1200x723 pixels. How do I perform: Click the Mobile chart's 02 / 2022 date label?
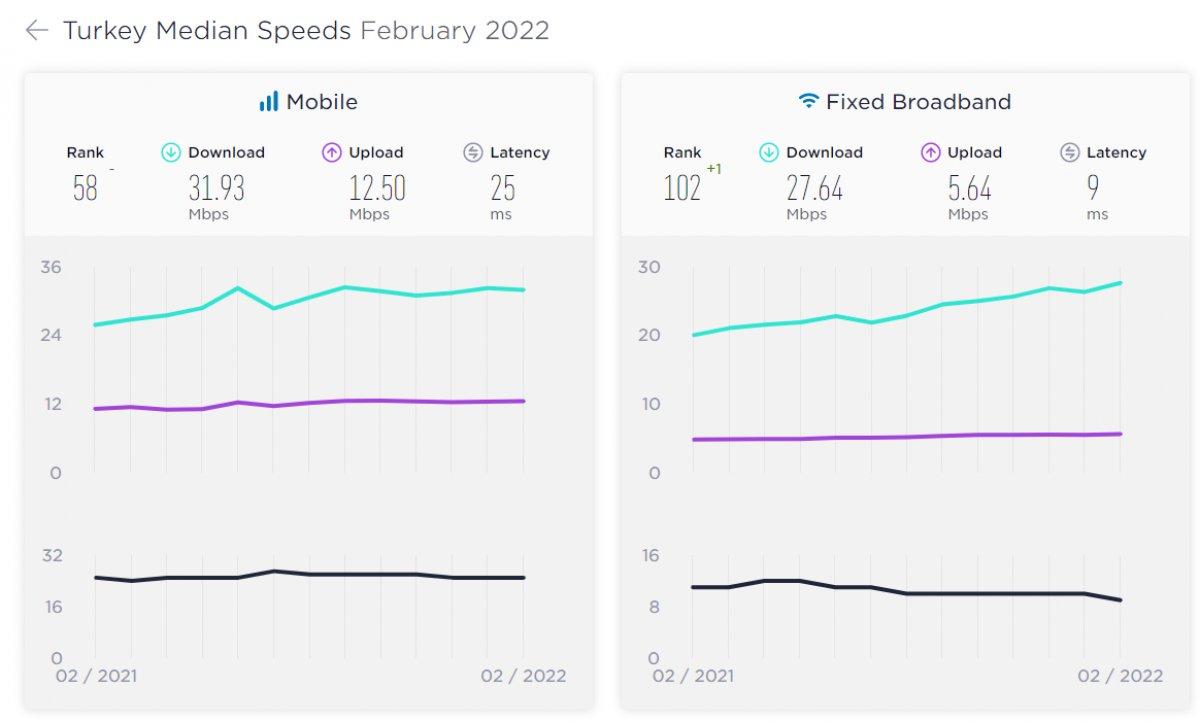[x=523, y=676]
